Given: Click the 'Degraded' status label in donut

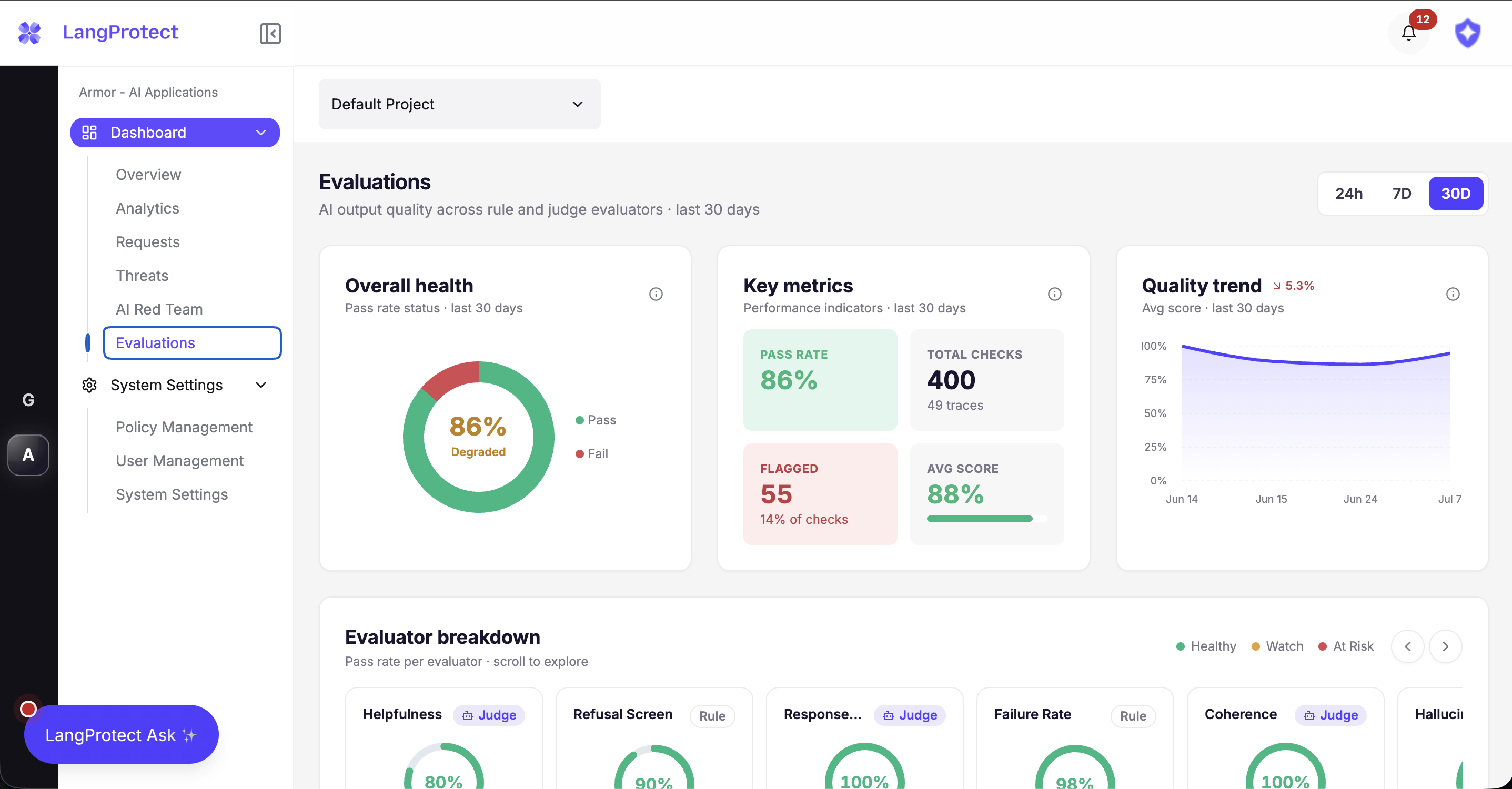Looking at the screenshot, I should point(478,452).
